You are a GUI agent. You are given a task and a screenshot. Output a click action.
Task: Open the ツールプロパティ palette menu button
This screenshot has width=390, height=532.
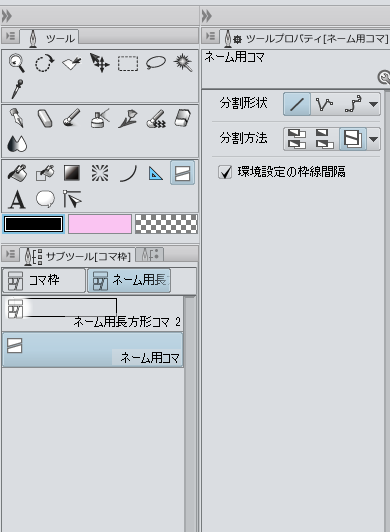click(x=210, y=36)
